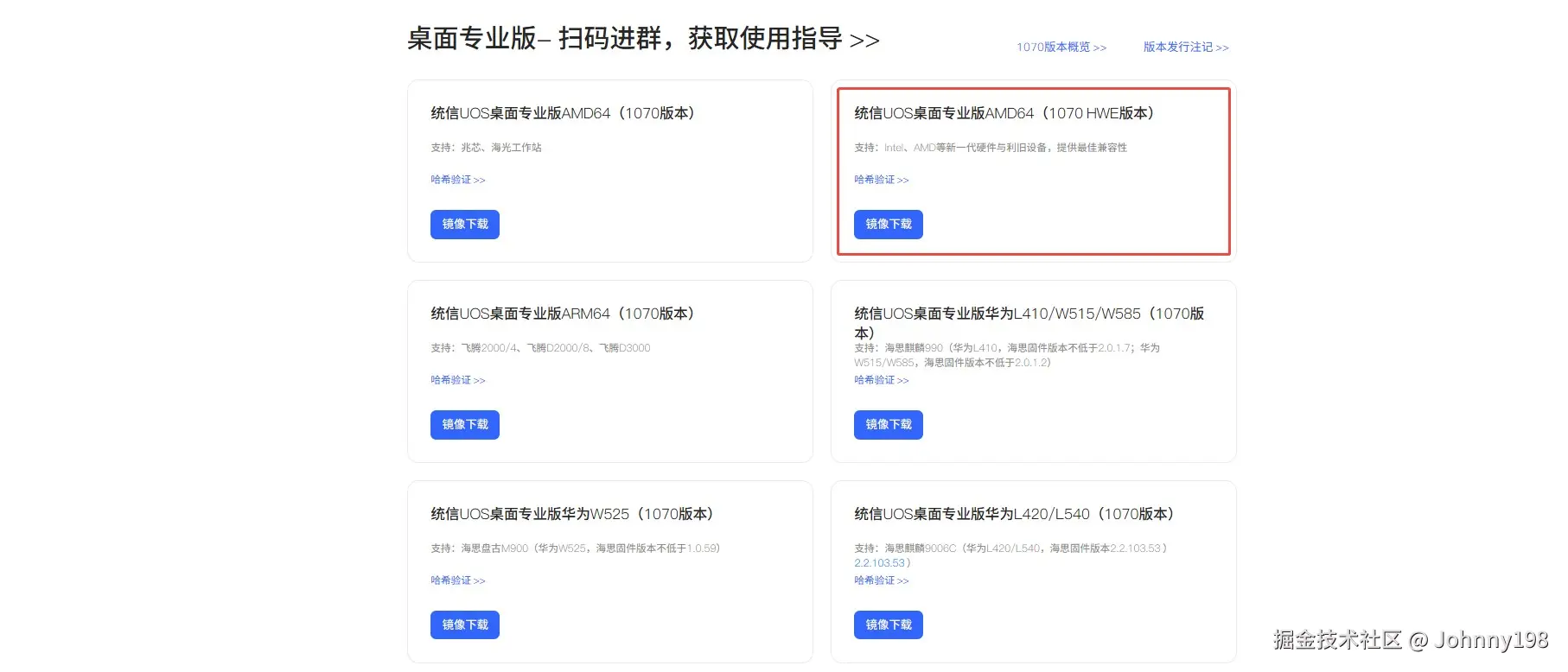Open 哈希验证 for 华为W525 card
1568x672 pixels.
[x=458, y=580]
